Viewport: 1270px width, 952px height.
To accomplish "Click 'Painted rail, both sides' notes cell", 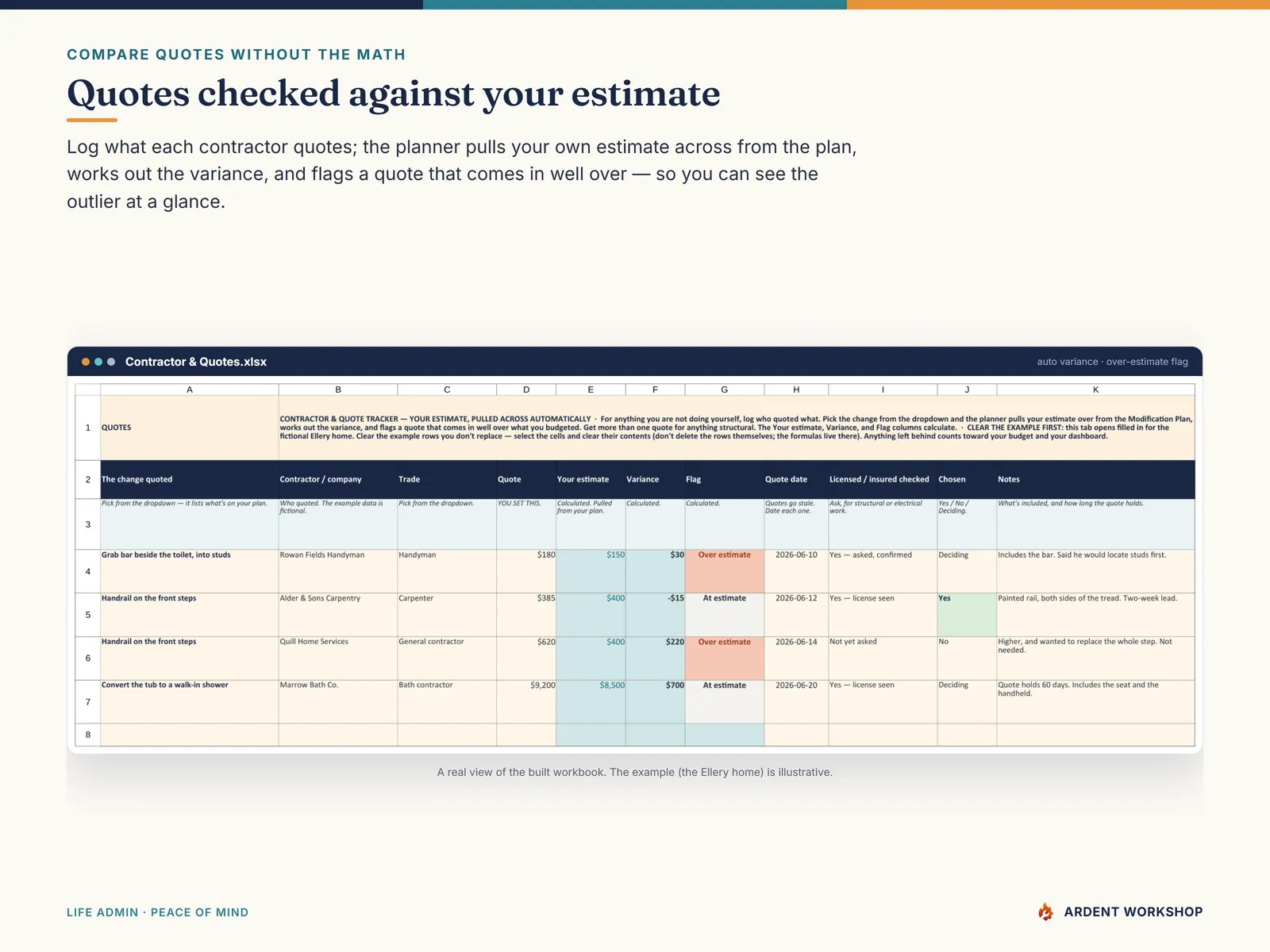I will 1095,615.
